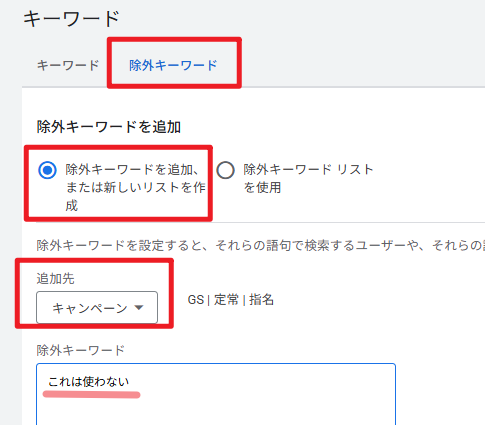Click inside the 除外キーワード text box
This screenshot has width=485, height=425.
coord(216,394)
